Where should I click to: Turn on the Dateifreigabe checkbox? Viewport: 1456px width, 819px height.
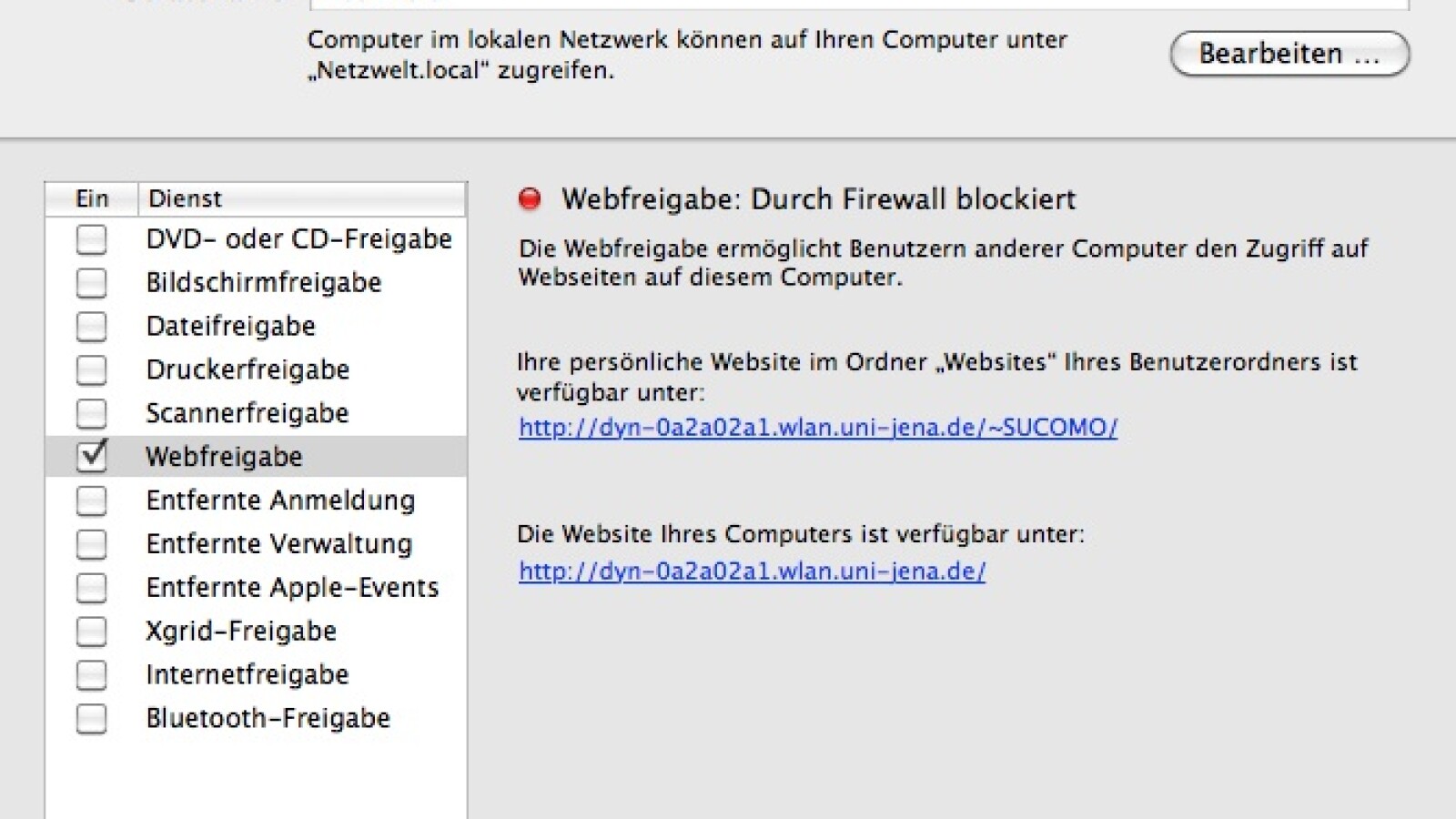click(x=91, y=327)
